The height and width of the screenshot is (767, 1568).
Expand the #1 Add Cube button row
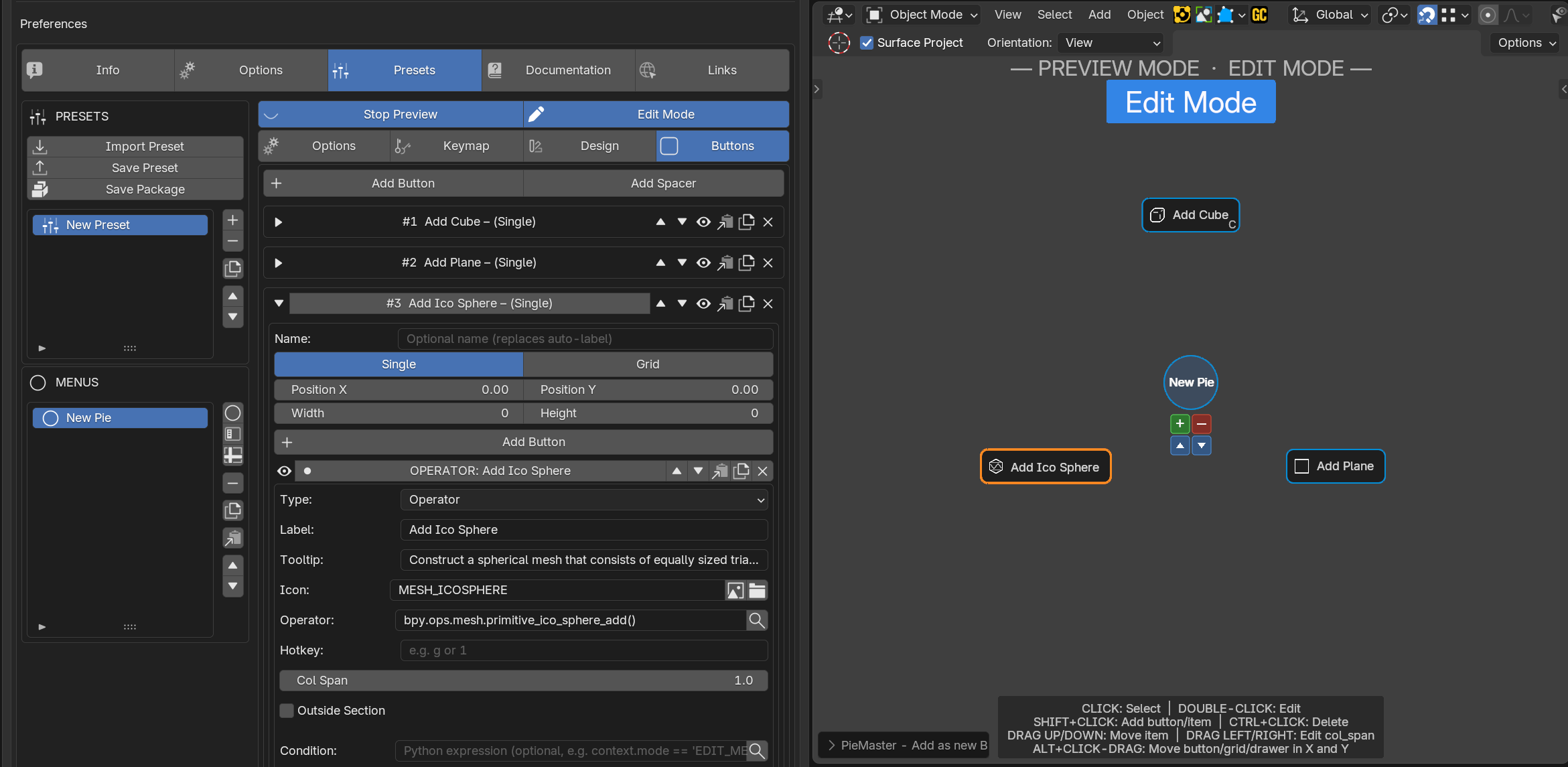(x=279, y=222)
